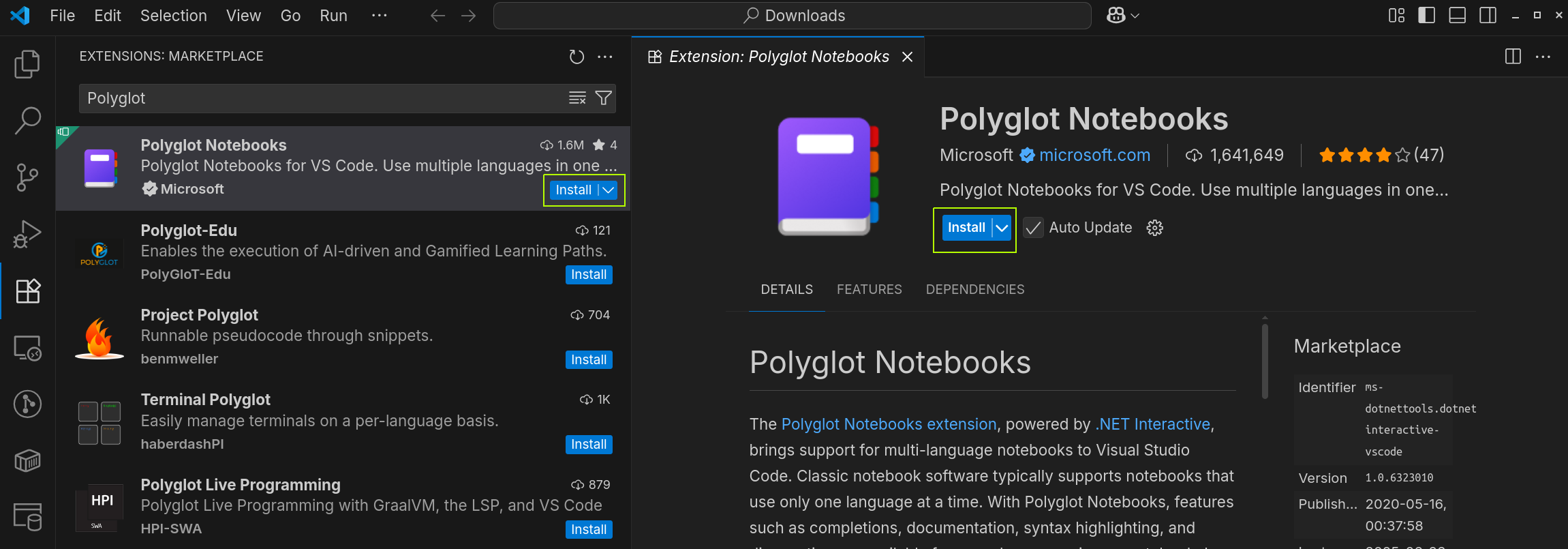The width and height of the screenshot is (1568, 549).
Task: Install Polyglot Notebooks from list row
Action: pos(573,190)
